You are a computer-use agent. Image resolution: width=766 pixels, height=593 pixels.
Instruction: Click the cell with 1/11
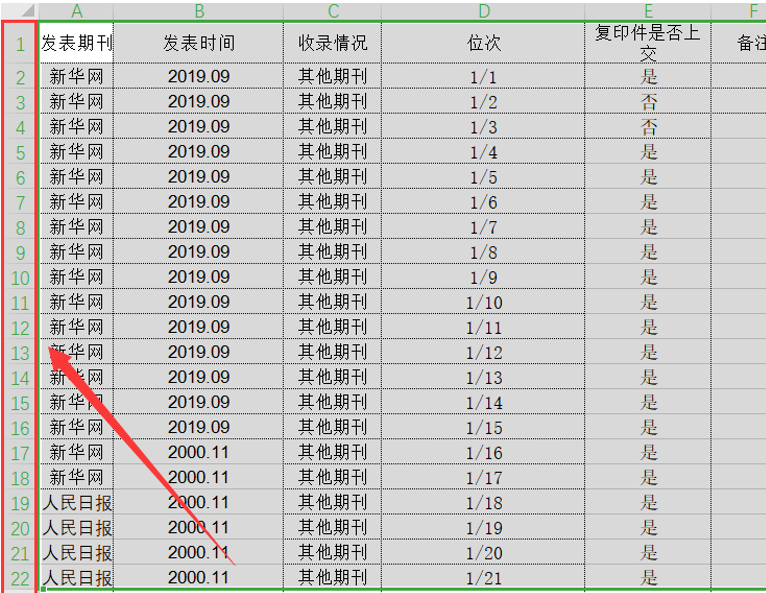[x=483, y=327]
